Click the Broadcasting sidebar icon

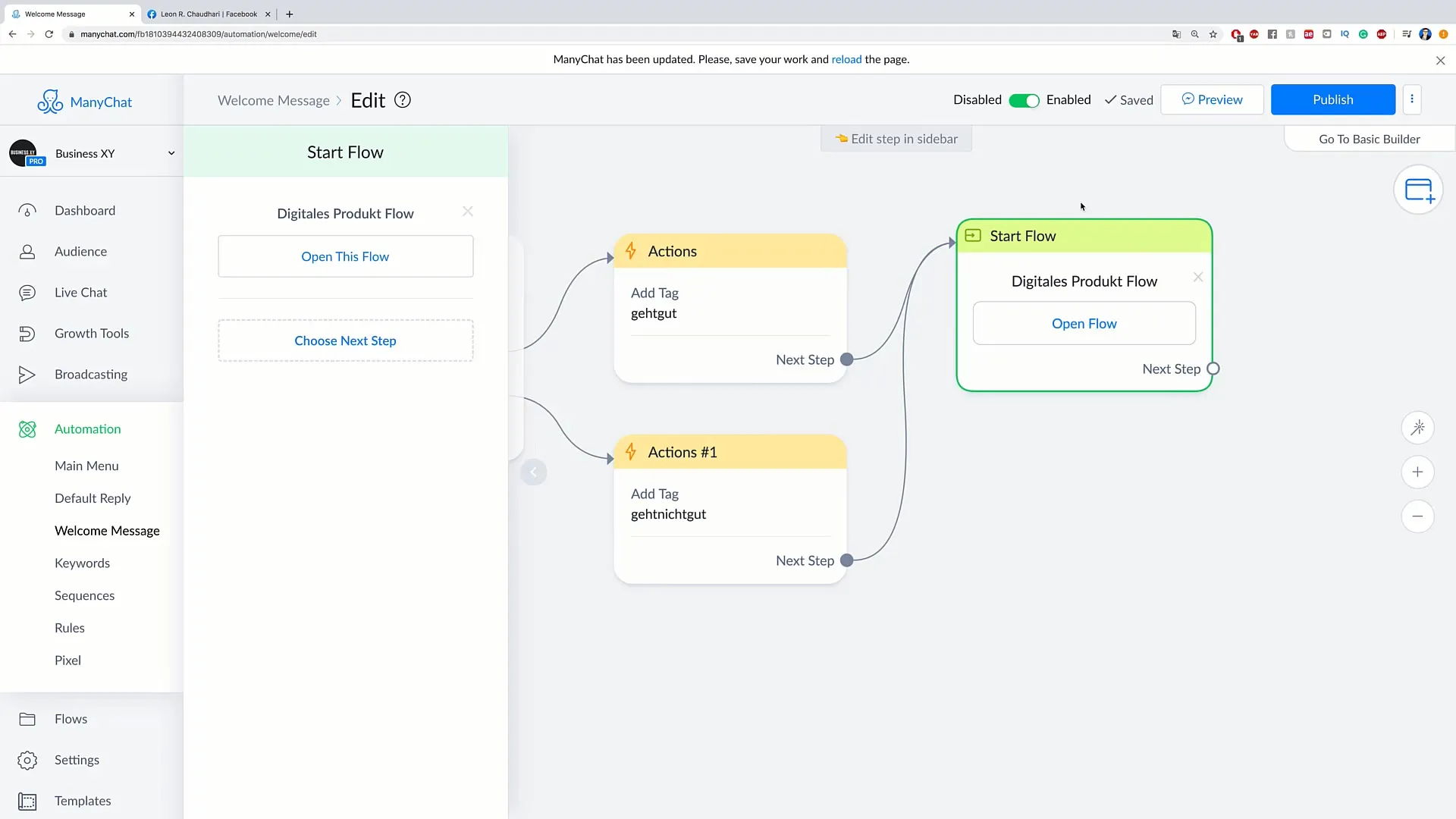27,374
